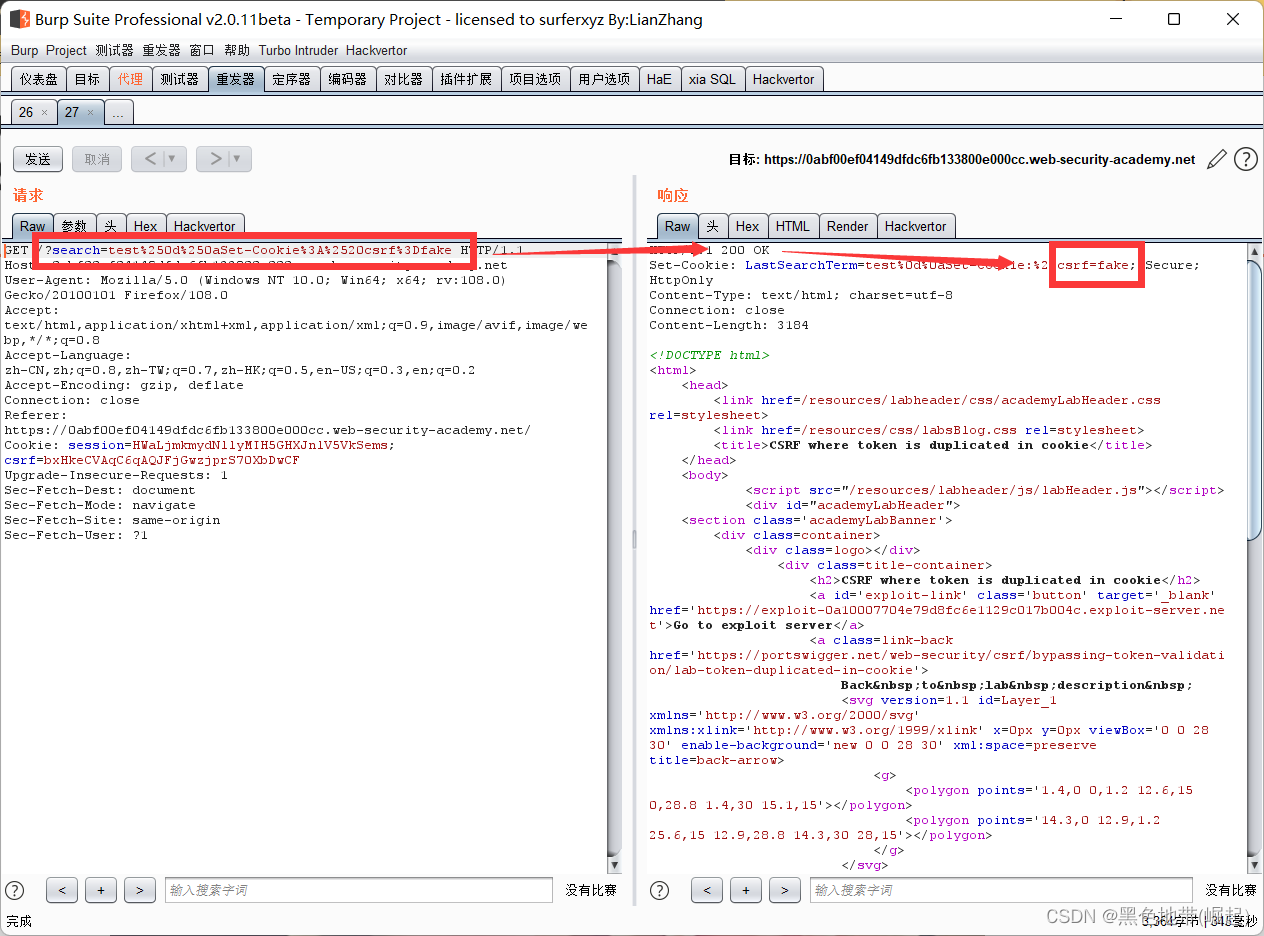
Task: Click 'Accept-Encoding: gzip, deflate' request line
Action: pyautogui.click(x=124, y=385)
